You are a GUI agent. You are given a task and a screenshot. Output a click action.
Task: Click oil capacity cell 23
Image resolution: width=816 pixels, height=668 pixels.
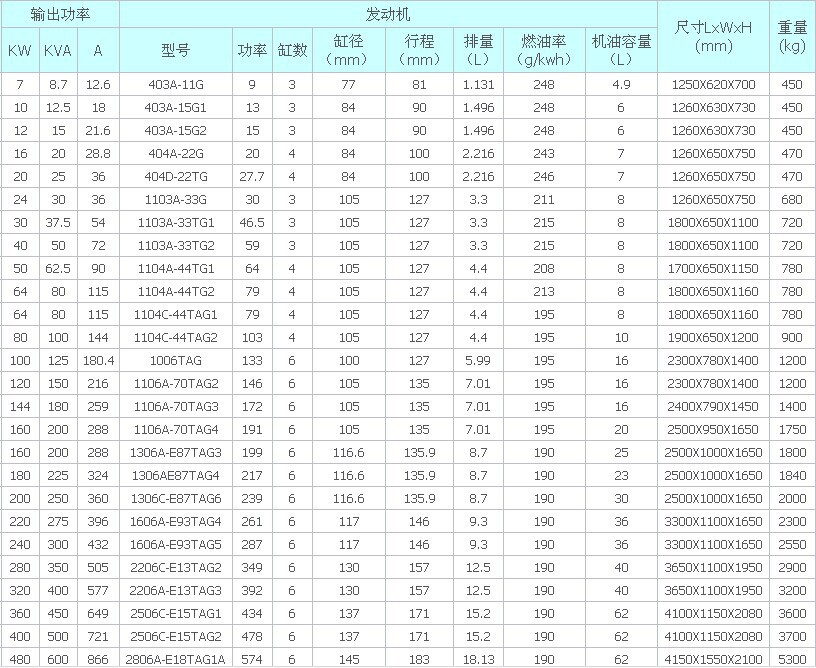coord(621,475)
